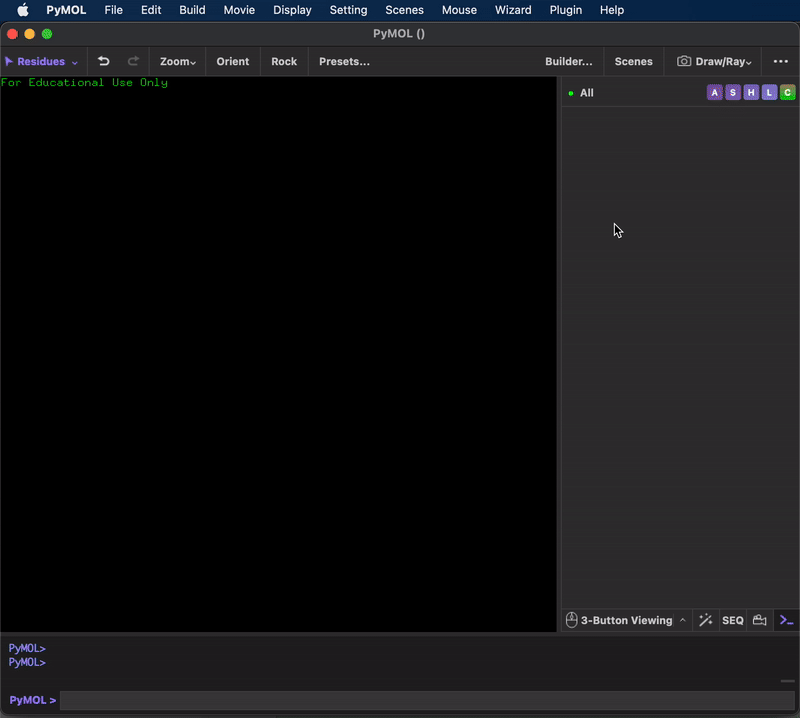Click the Orient button
800x718 pixels.
click(x=233, y=61)
